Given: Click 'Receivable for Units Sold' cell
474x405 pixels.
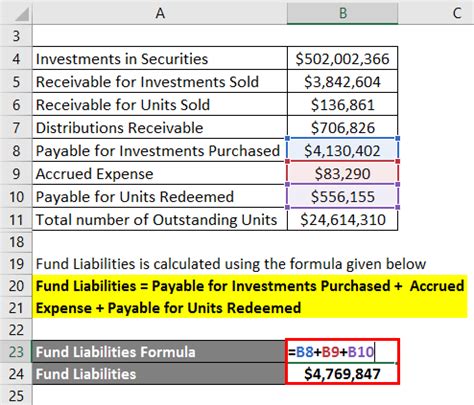Looking at the screenshot, I should tap(160, 104).
